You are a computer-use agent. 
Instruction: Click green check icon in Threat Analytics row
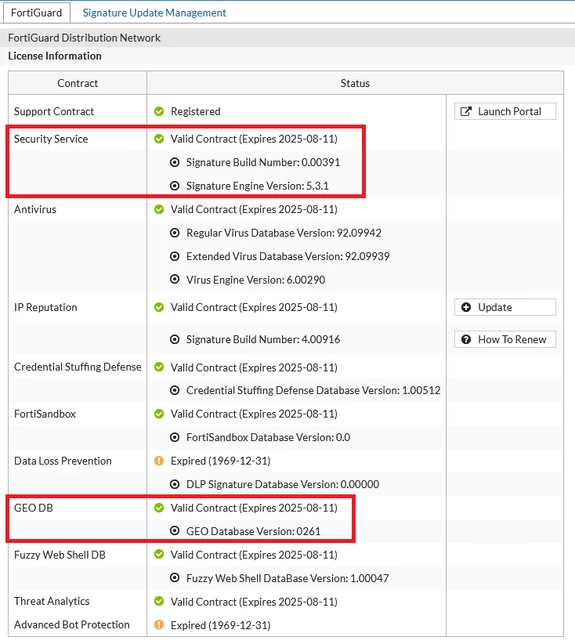(x=159, y=601)
